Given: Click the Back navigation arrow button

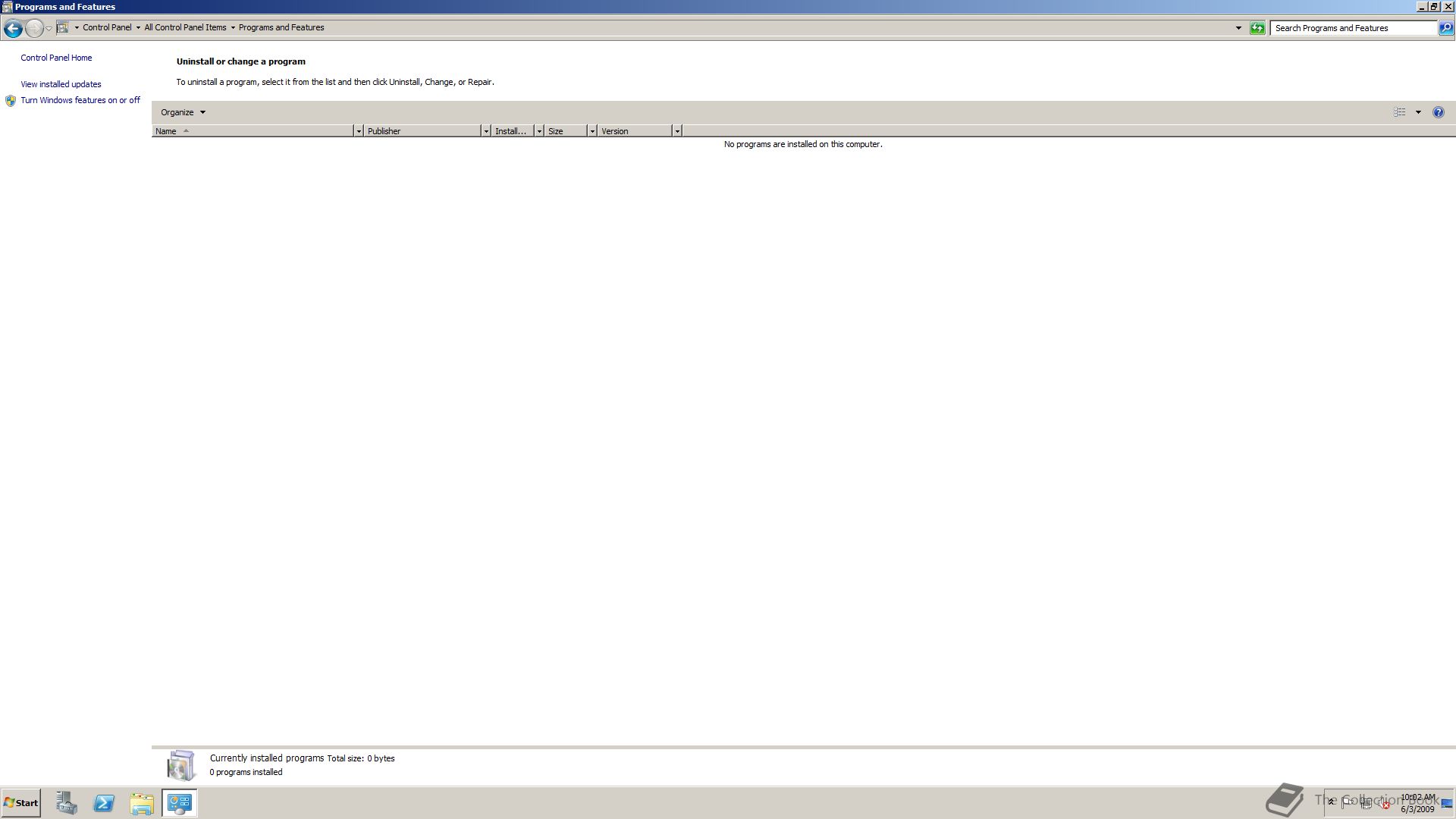Looking at the screenshot, I should coord(13,28).
